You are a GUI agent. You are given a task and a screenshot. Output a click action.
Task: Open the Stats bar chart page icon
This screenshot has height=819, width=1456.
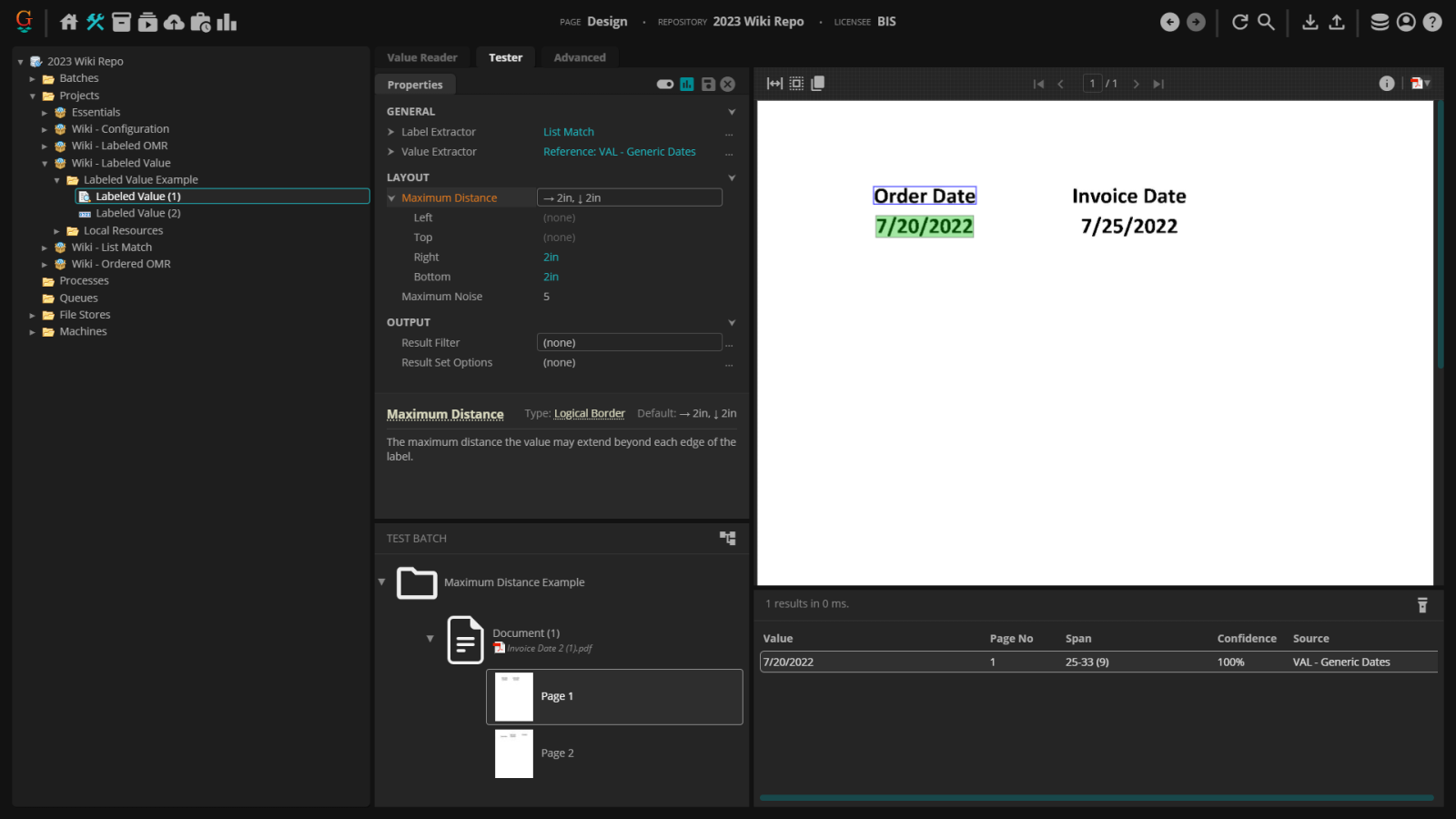[x=227, y=22]
